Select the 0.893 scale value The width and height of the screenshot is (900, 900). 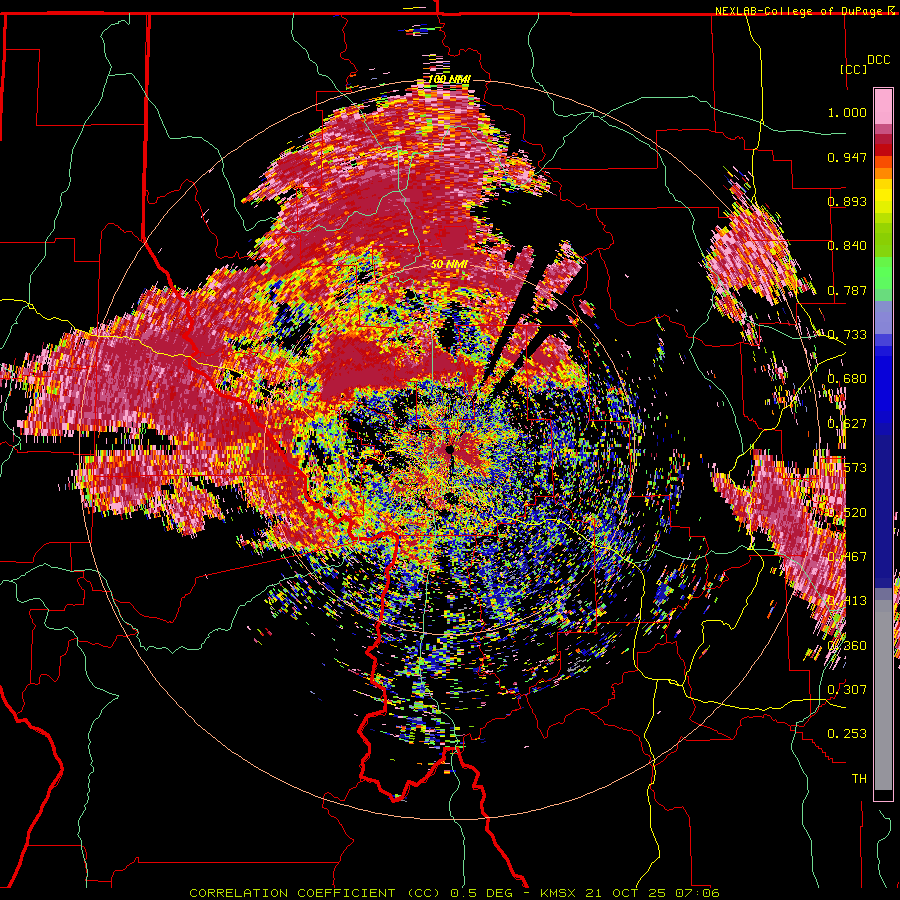pos(847,201)
